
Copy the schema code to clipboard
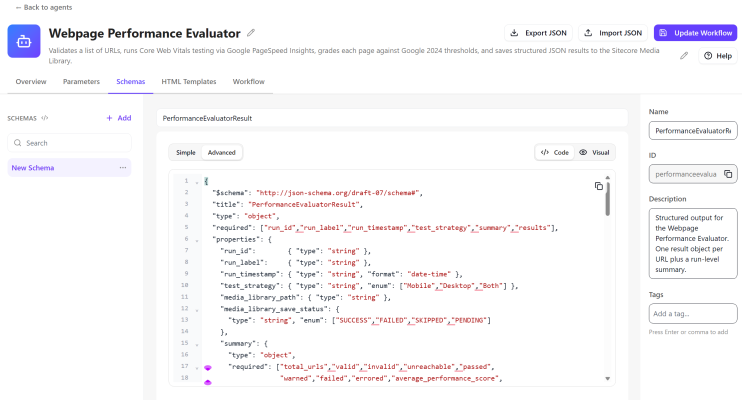pos(599,186)
